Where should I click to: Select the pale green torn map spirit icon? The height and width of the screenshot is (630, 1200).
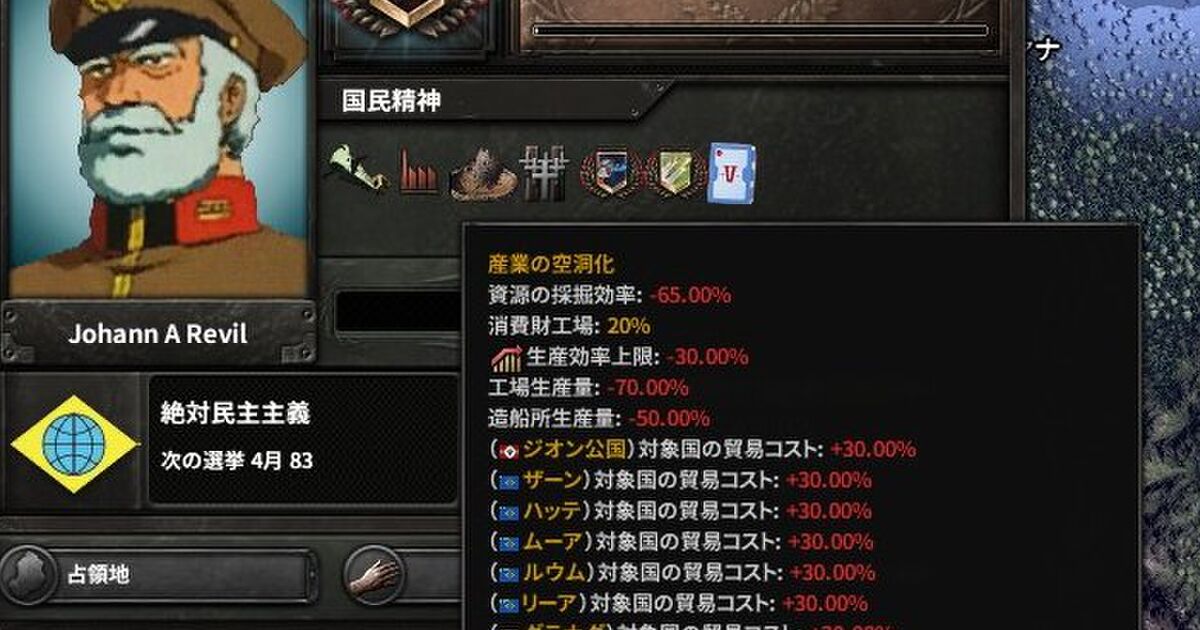pos(356,169)
